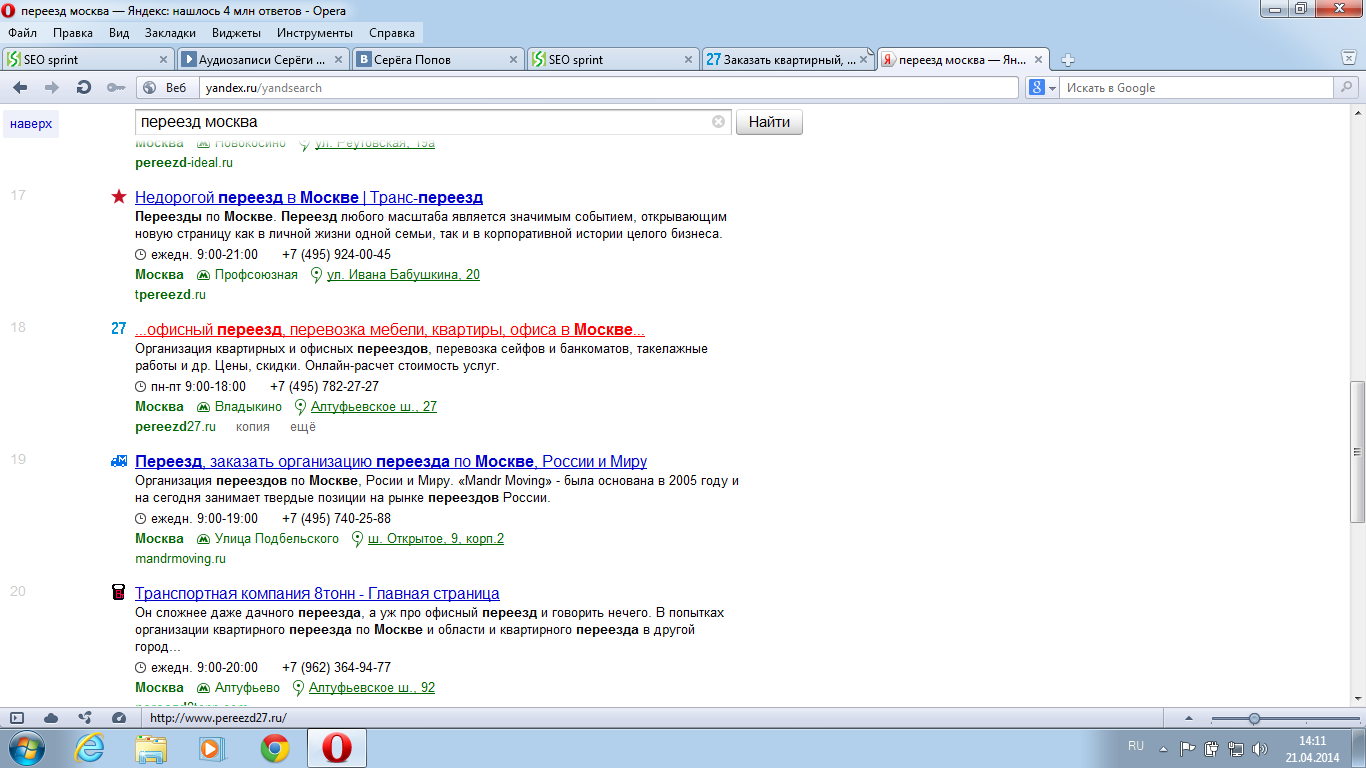Open the Виджеты menu

237,33
